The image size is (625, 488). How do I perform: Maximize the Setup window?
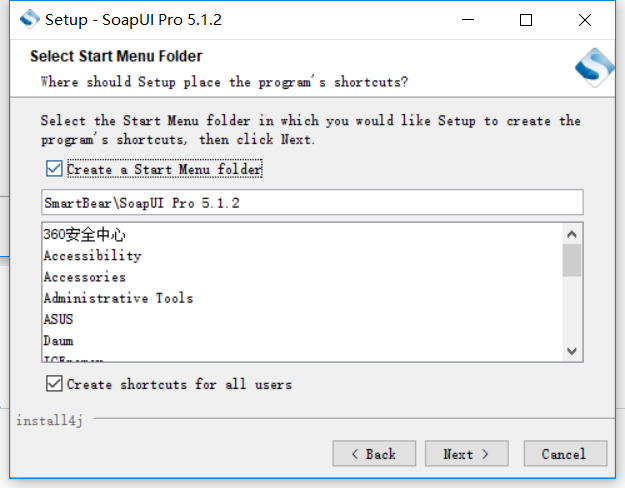pyautogui.click(x=526, y=20)
